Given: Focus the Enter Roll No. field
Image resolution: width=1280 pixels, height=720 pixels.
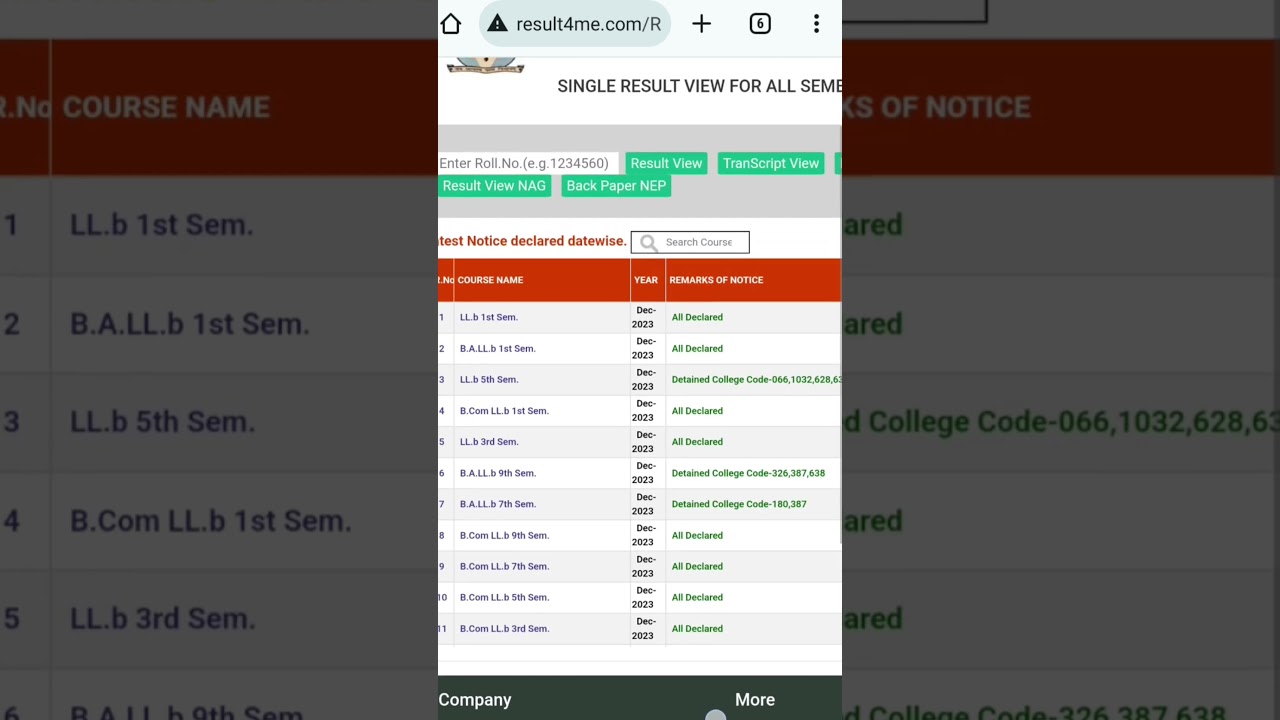Looking at the screenshot, I should click(x=528, y=163).
